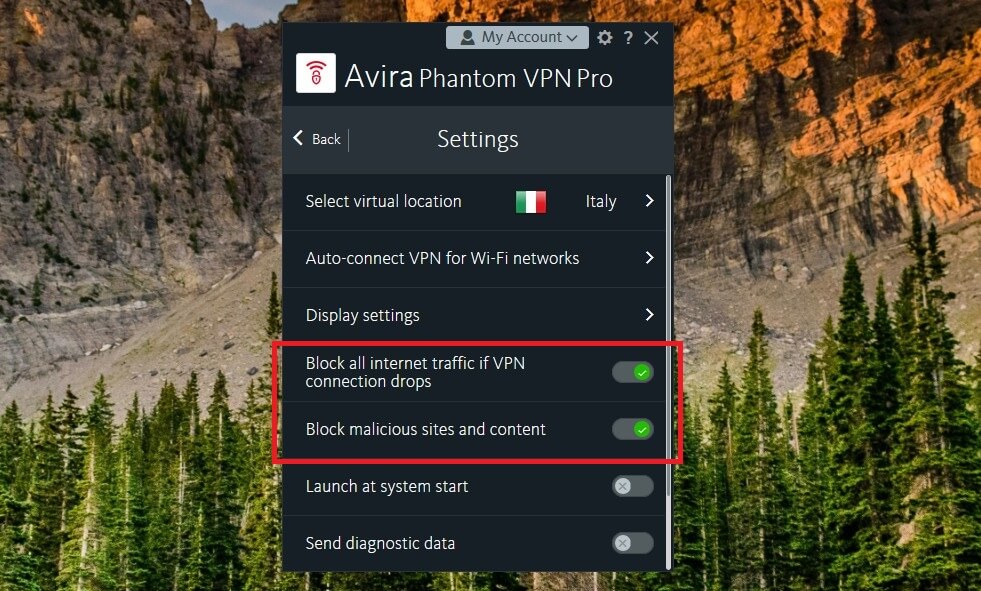Go back using the Back button
Viewport: 981px width, 591px height.
pyautogui.click(x=317, y=139)
